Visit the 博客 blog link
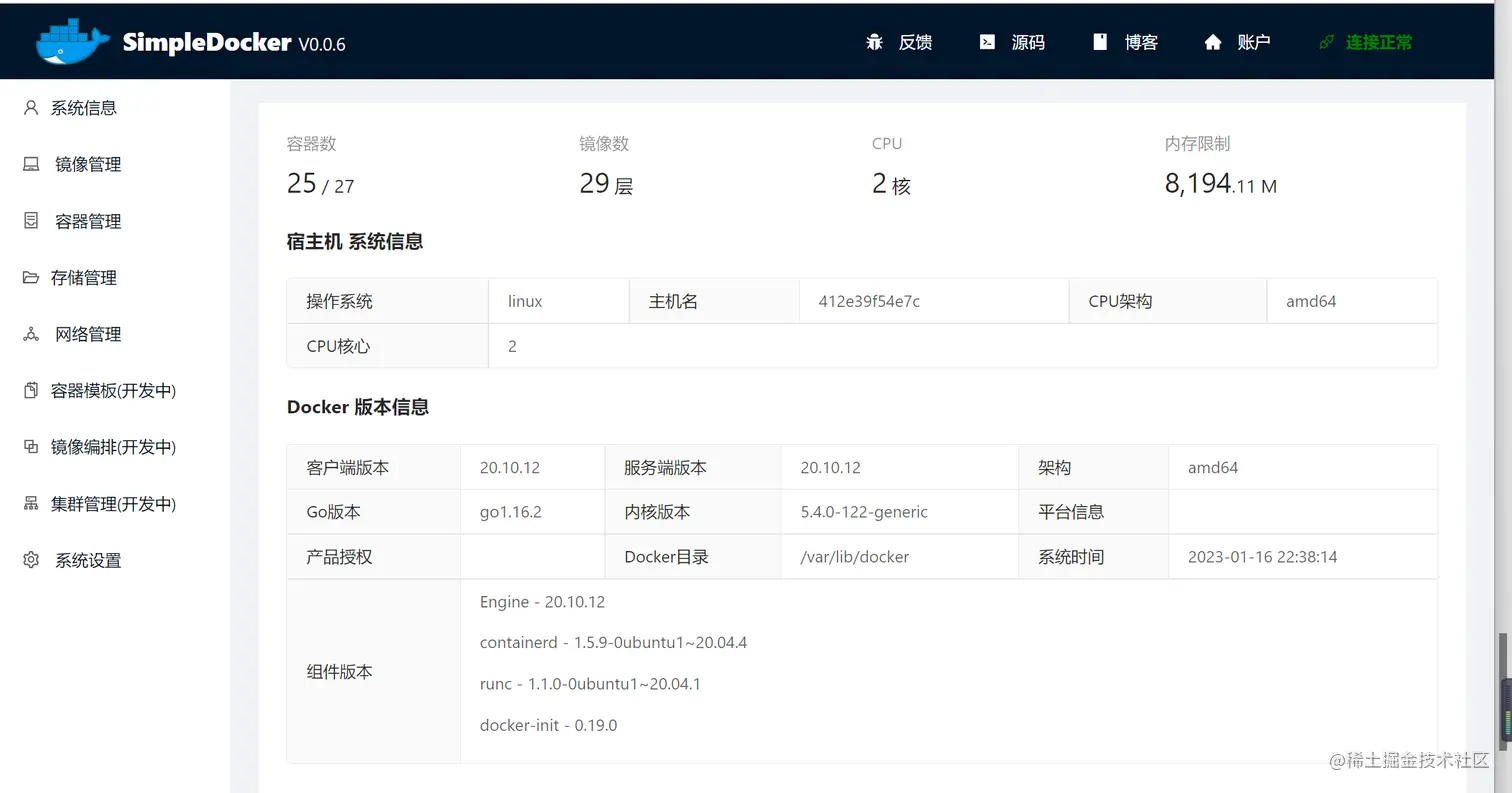This screenshot has height=793, width=1512. point(1141,42)
